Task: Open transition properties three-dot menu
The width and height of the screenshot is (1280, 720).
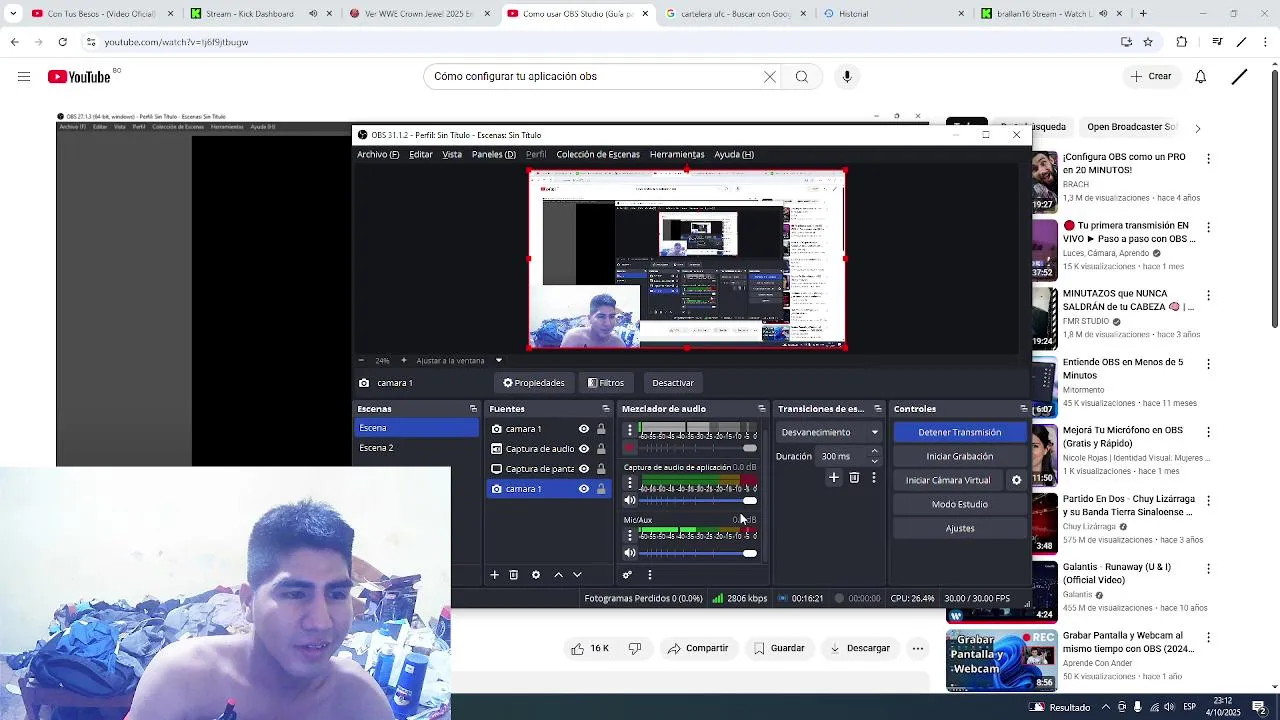Action: tap(873, 478)
